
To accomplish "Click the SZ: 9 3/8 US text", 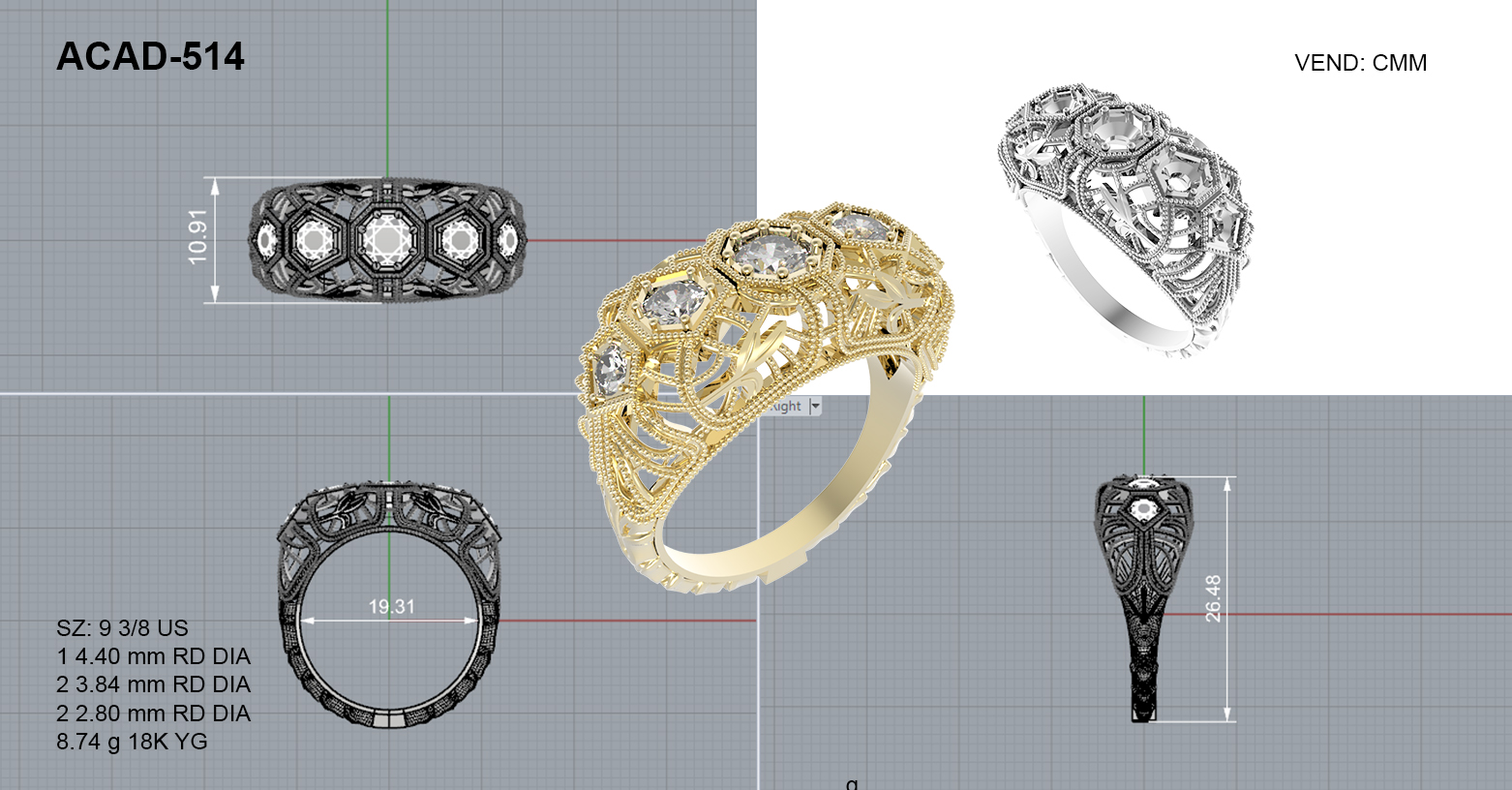I will click(122, 628).
